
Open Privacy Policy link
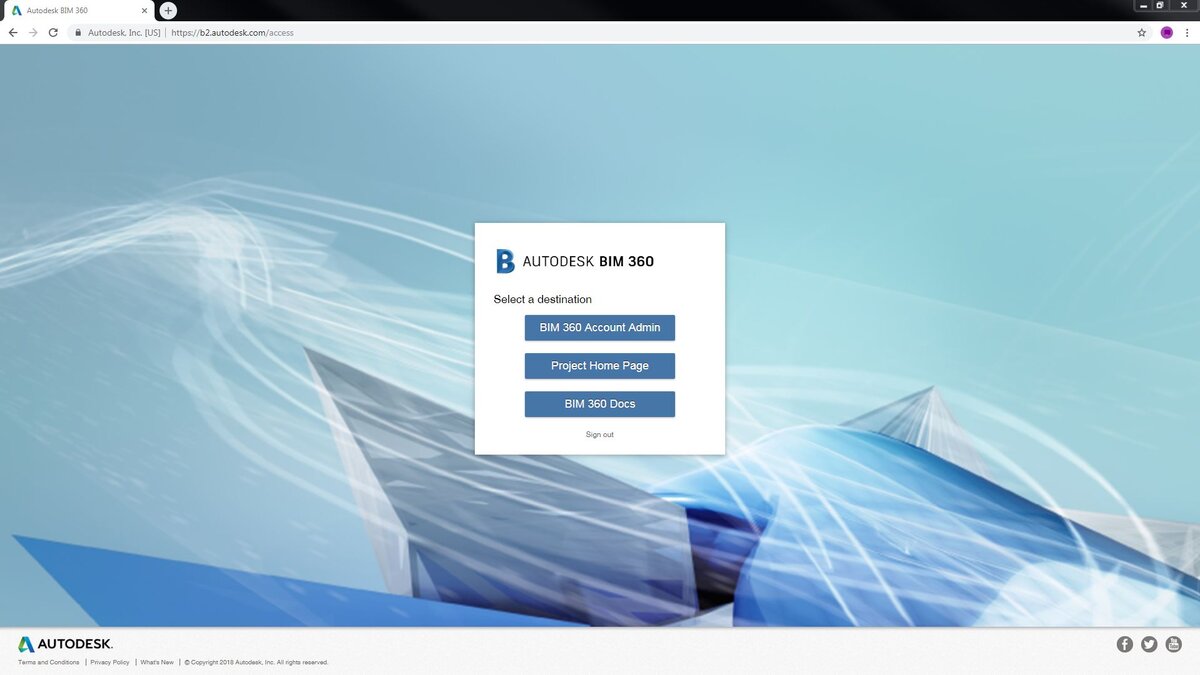(x=110, y=663)
